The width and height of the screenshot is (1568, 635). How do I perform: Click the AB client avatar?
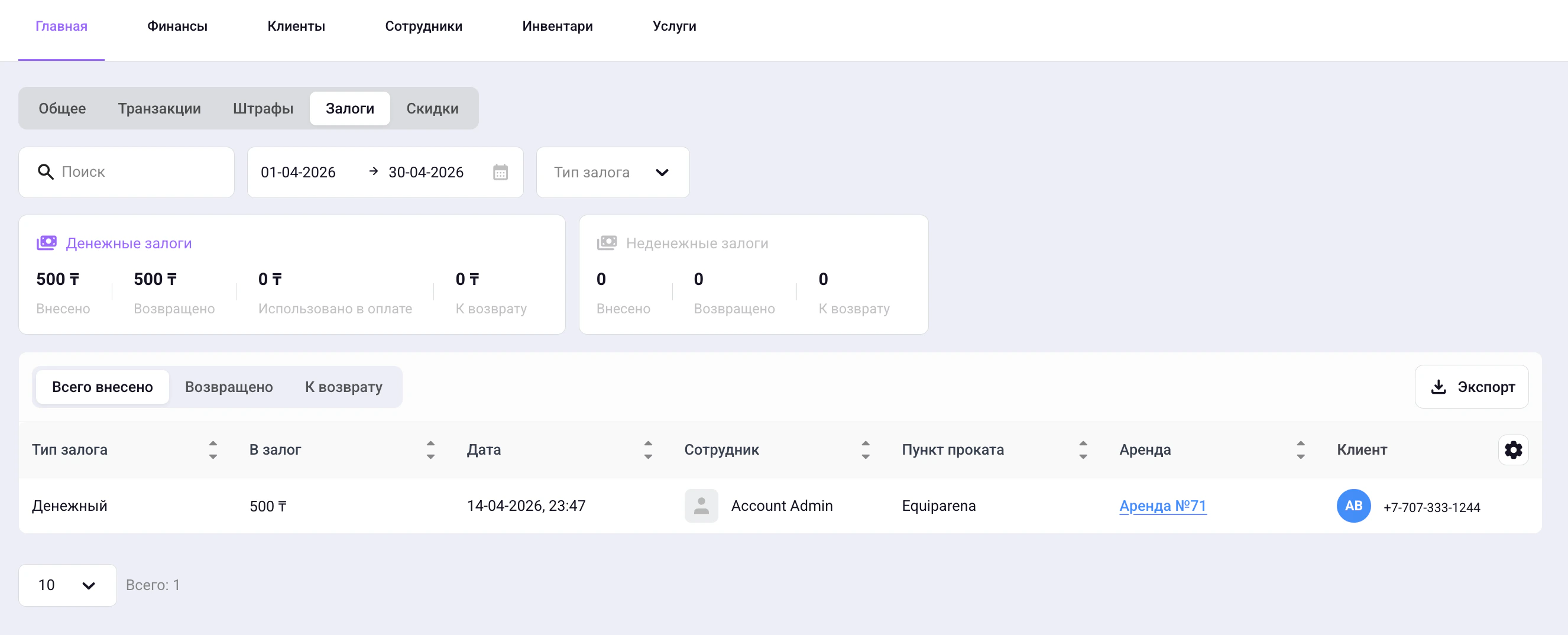click(x=1354, y=506)
